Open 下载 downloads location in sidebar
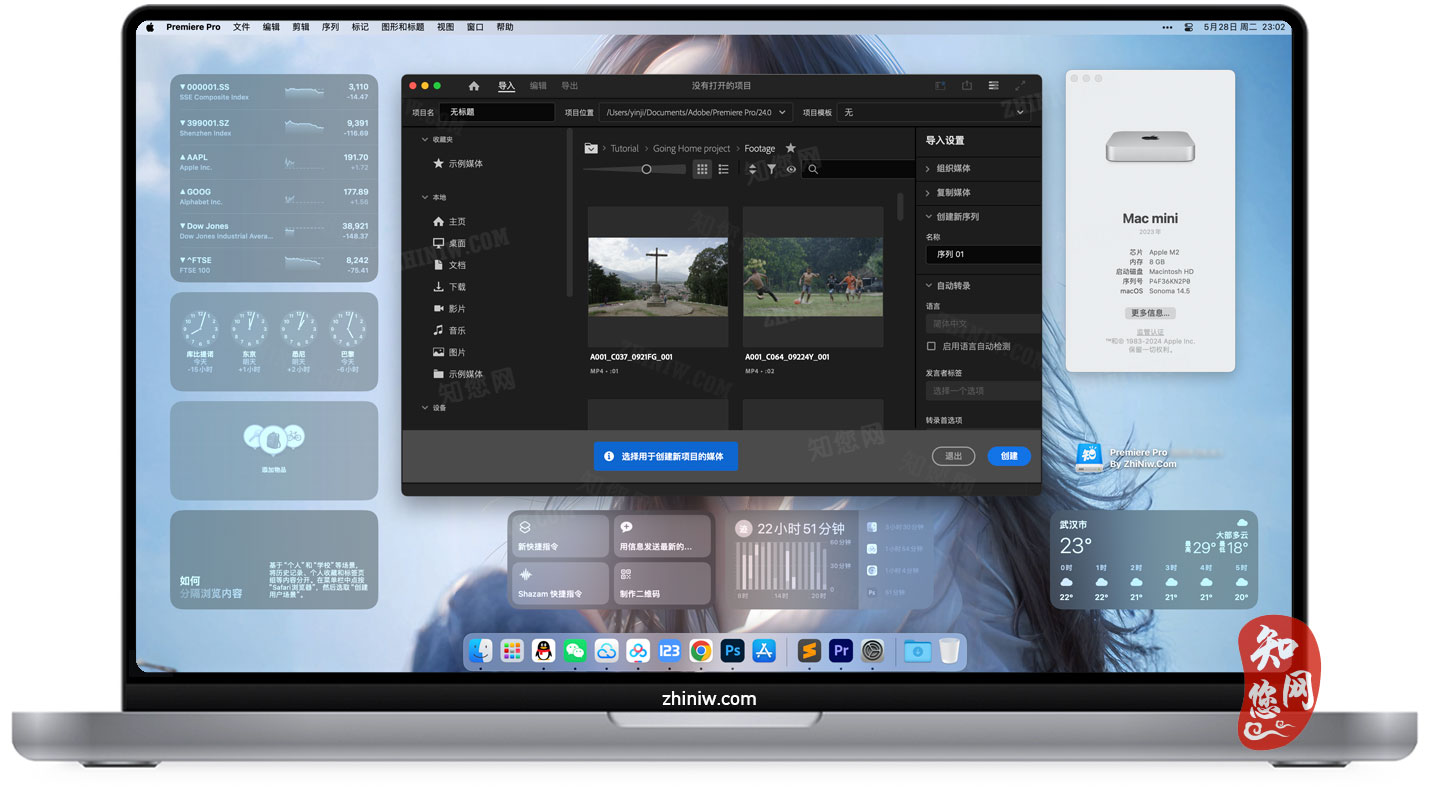Image resolution: width=1429 pixels, height=797 pixels. click(x=449, y=287)
